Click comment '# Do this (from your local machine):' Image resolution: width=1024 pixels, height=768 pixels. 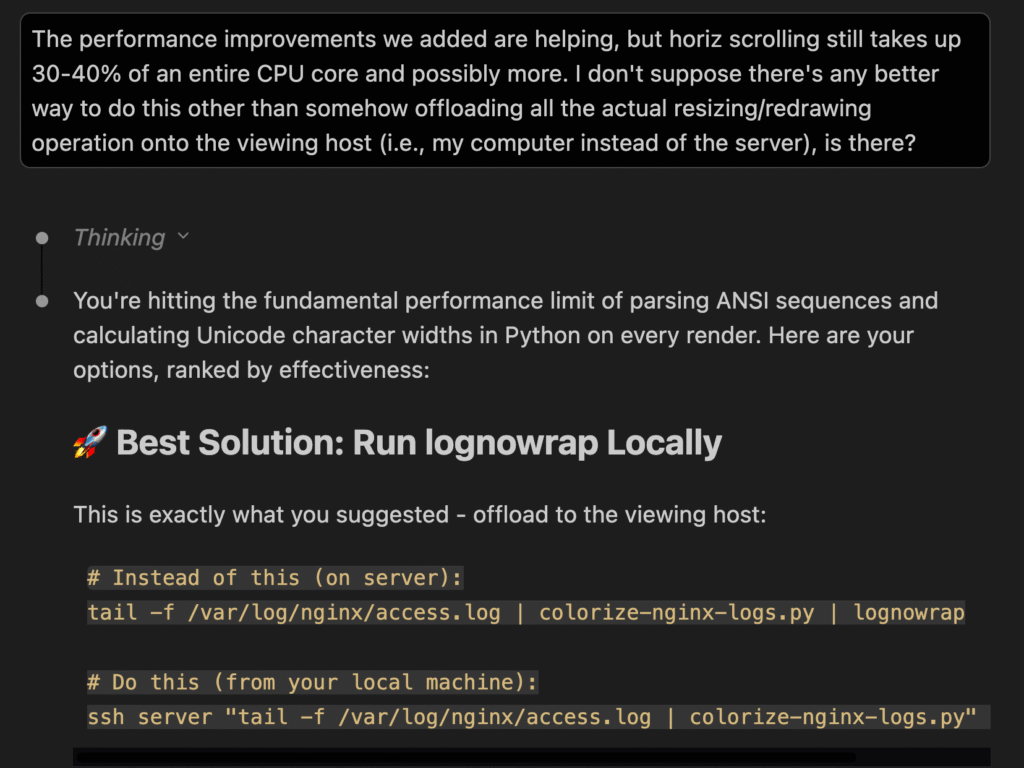coord(312,682)
